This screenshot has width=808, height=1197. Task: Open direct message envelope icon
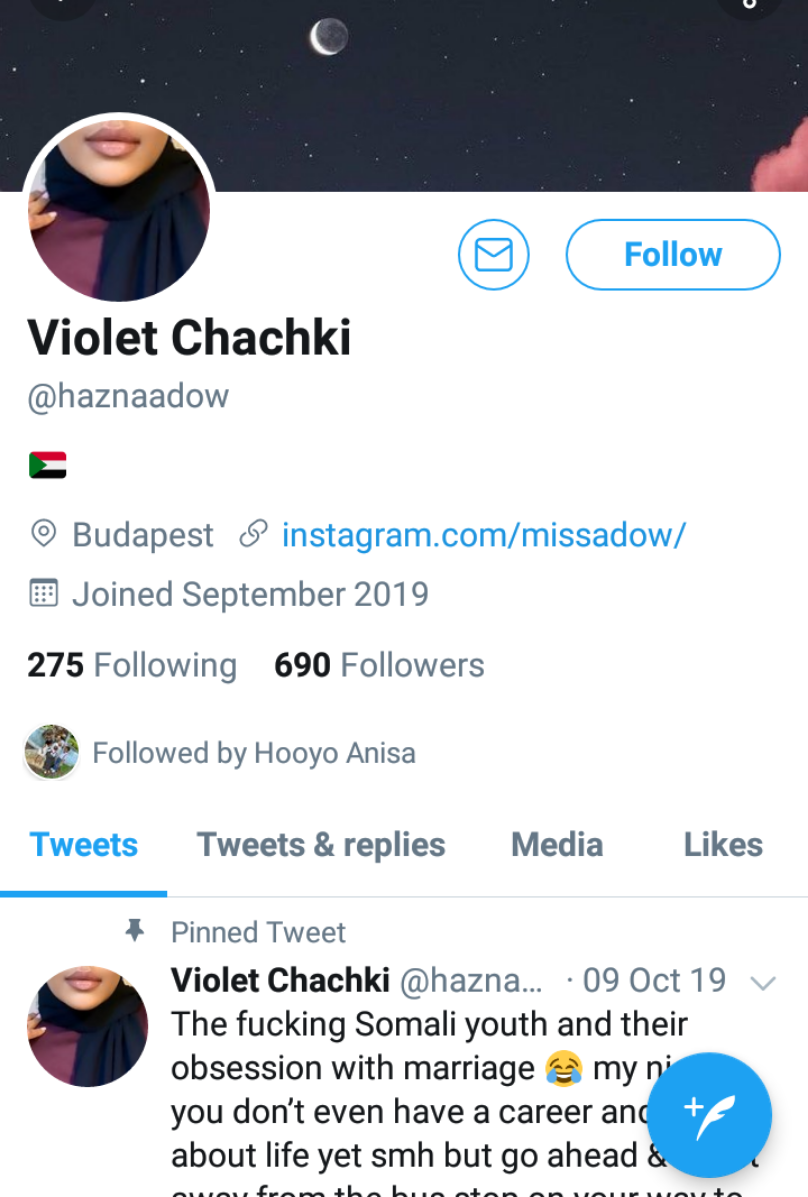coord(493,255)
